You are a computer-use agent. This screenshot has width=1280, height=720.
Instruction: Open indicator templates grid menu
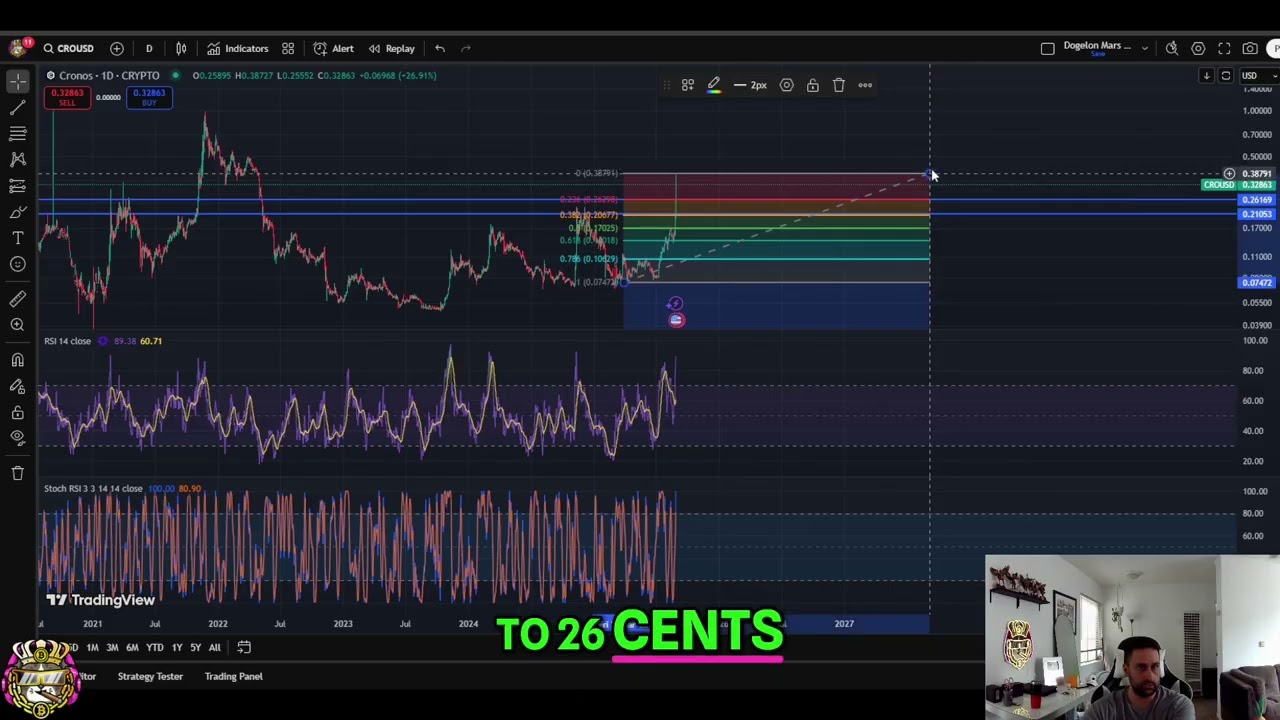[288, 48]
